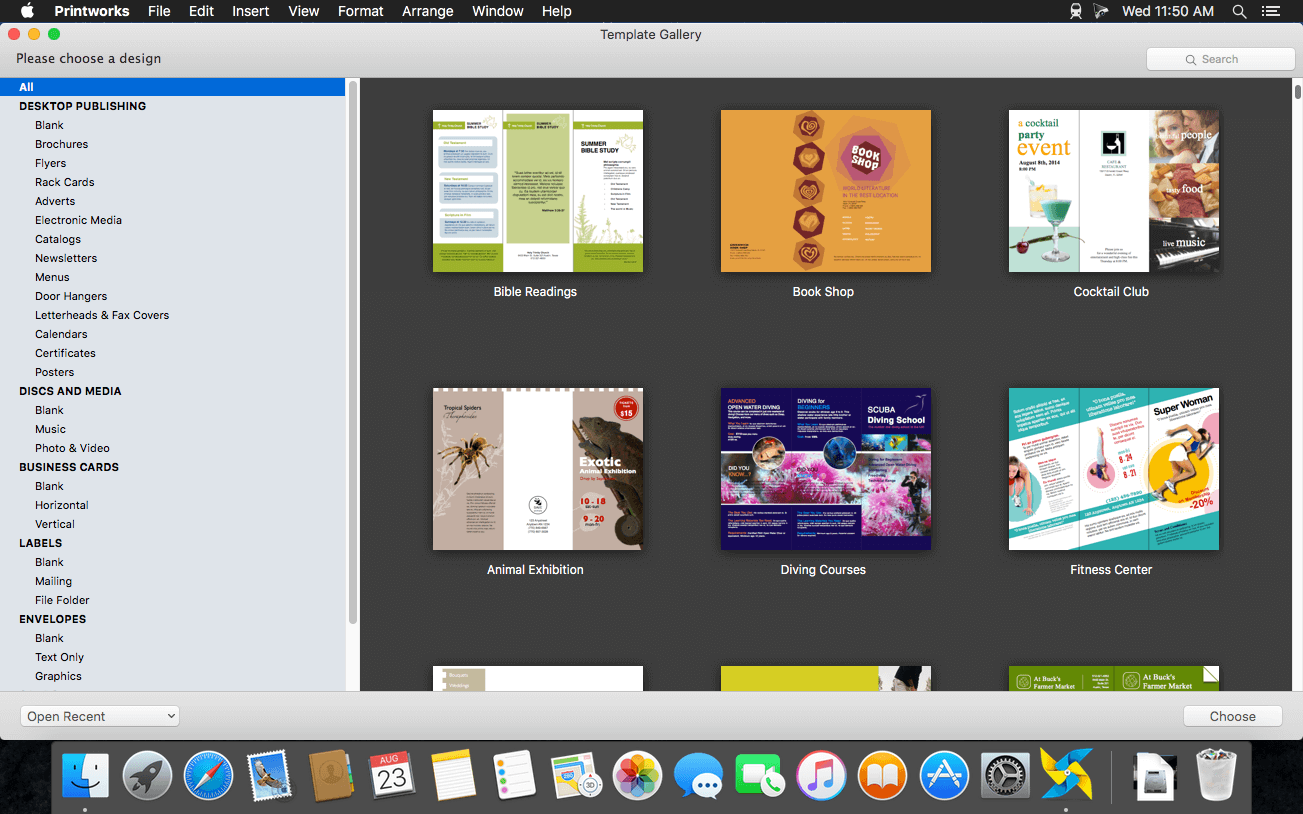Click the Printworks pinwheel icon in Dock
Image resolution: width=1303 pixels, height=814 pixels.
pyautogui.click(x=1066, y=775)
